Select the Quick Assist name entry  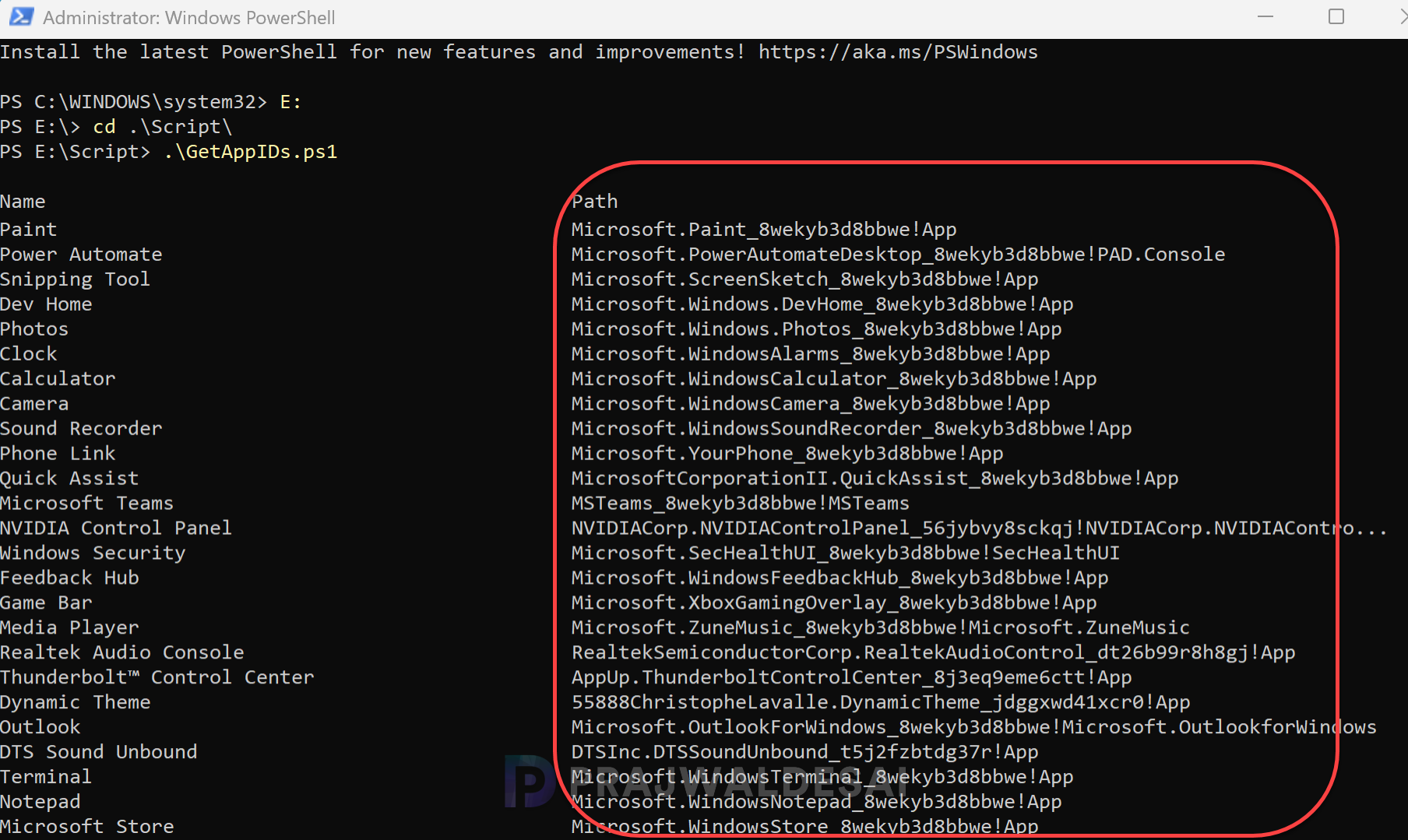tap(69, 479)
